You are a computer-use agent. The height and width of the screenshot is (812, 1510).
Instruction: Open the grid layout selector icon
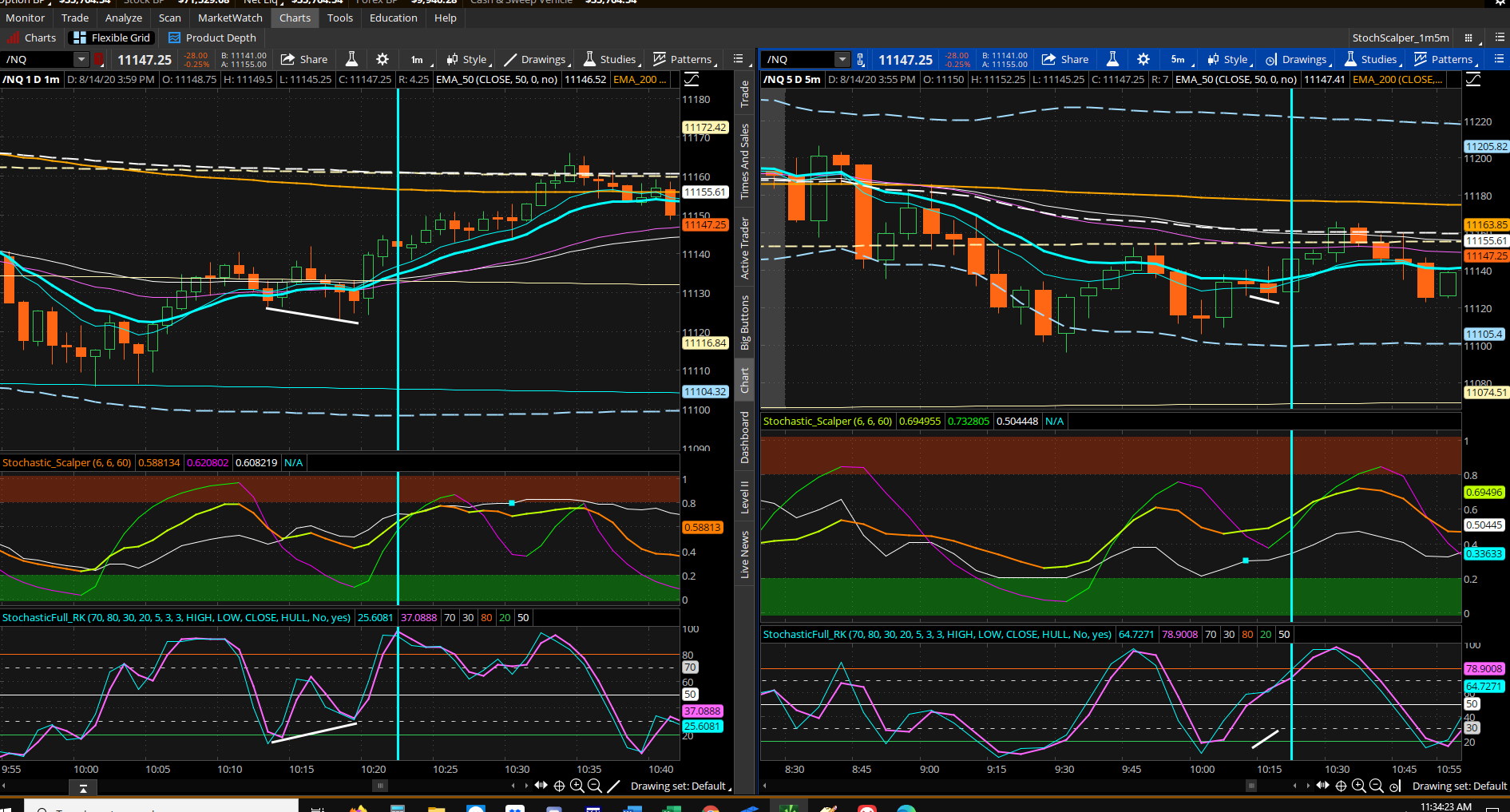[x=1470, y=38]
